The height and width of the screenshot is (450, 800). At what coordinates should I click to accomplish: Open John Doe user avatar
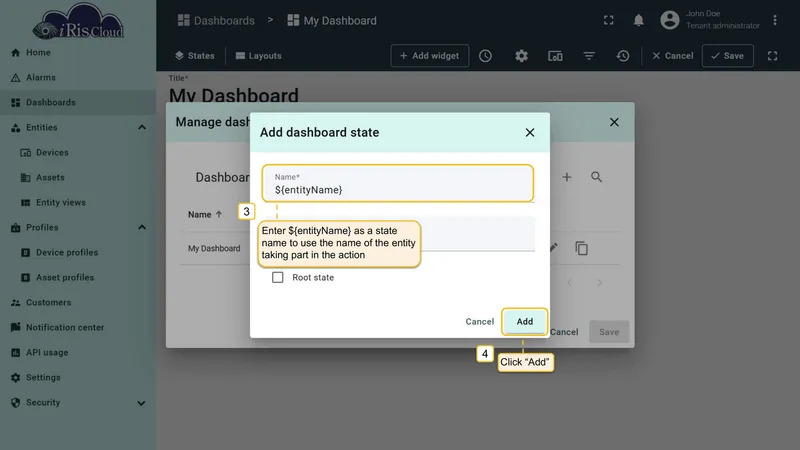(x=669, y=20)
